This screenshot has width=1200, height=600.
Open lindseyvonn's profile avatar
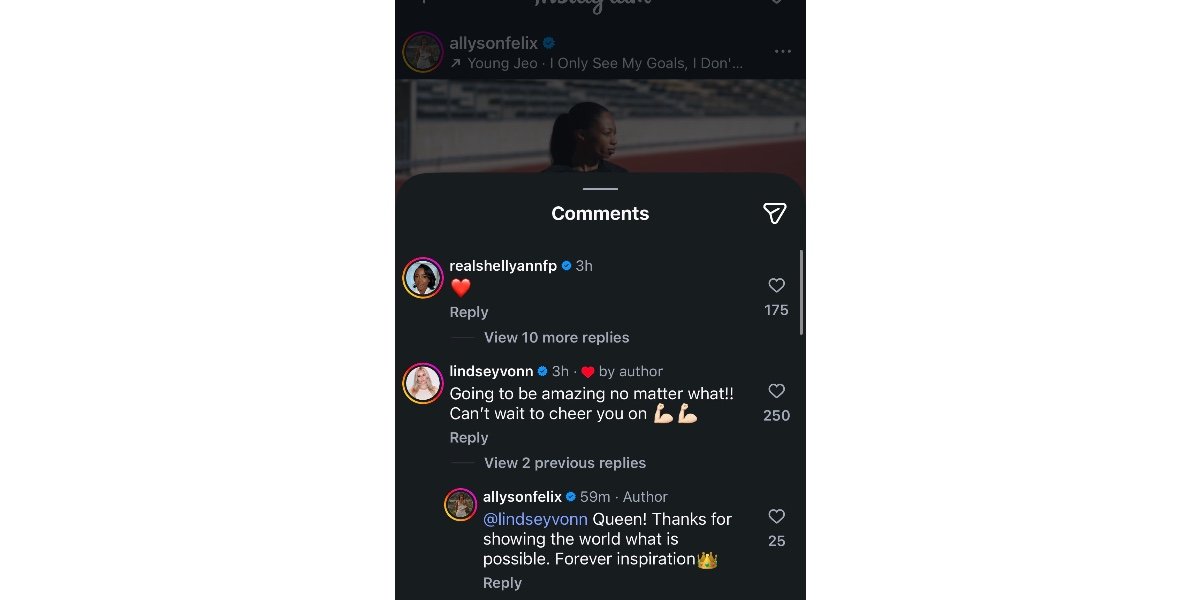(x=423, y=383)
